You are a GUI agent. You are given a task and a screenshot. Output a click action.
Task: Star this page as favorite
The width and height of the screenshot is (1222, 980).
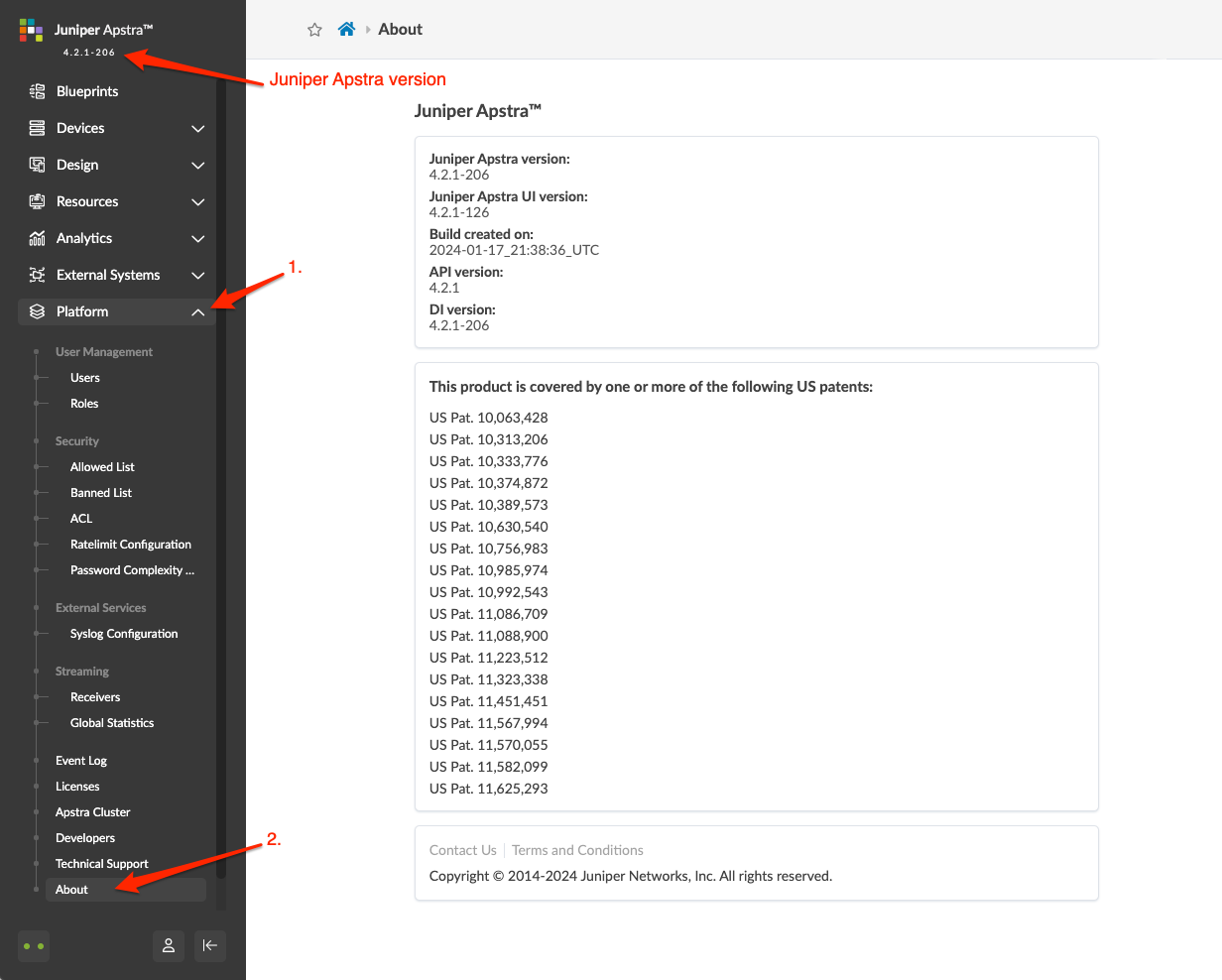click(x=314, y=30)
